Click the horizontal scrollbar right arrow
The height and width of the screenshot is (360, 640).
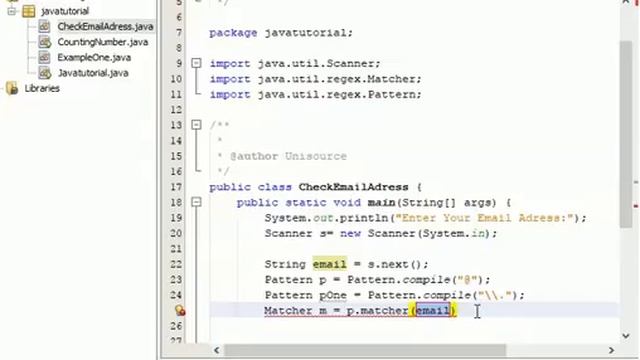pos(611,350)
